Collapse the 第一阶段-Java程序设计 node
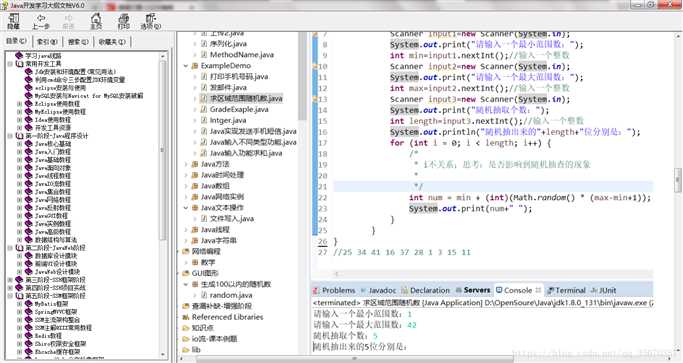This screenshot has width=683, height=363. coord(10,136)
